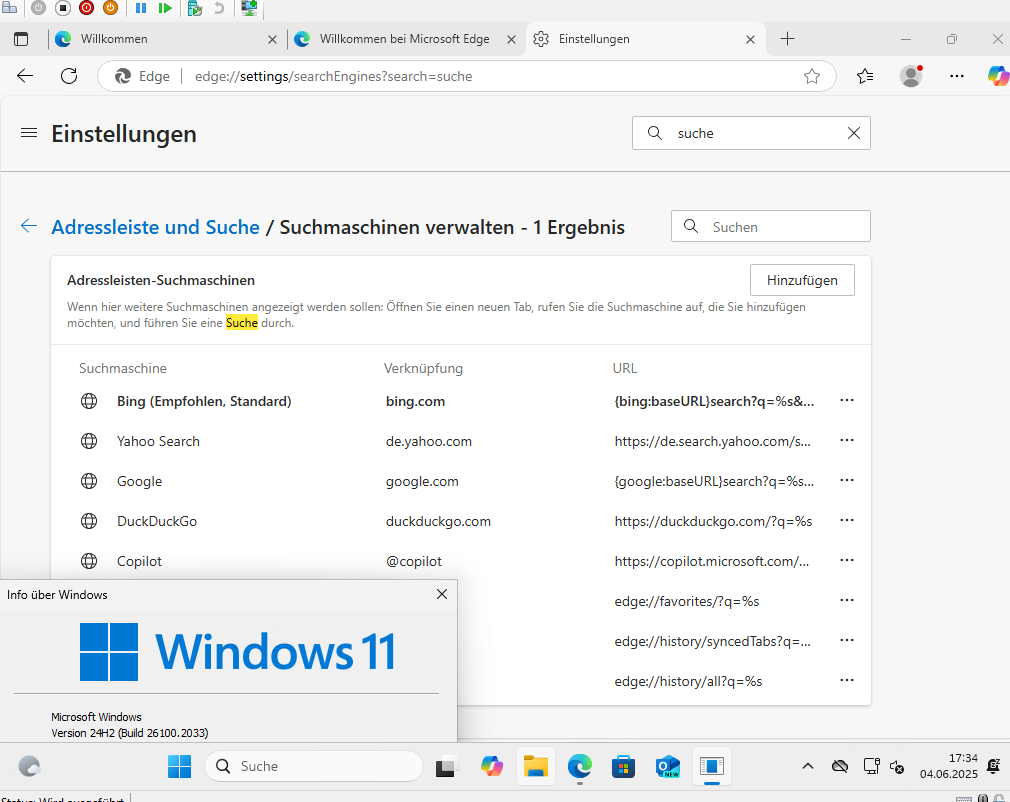The width and height of the screenshot is (1010, 802).
Task: Open more actions for edge://history/syncedTabs row
Action: [846, 640]
